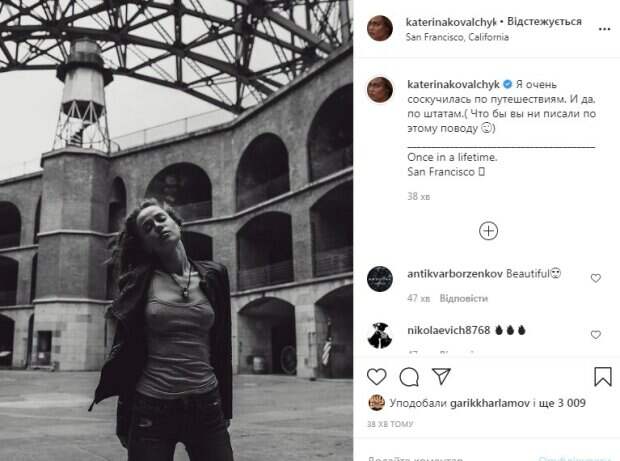This screenshot has height=461, width=620.
Task: Open antikvarborzenkov's profile picture
Action: [380, 278]
